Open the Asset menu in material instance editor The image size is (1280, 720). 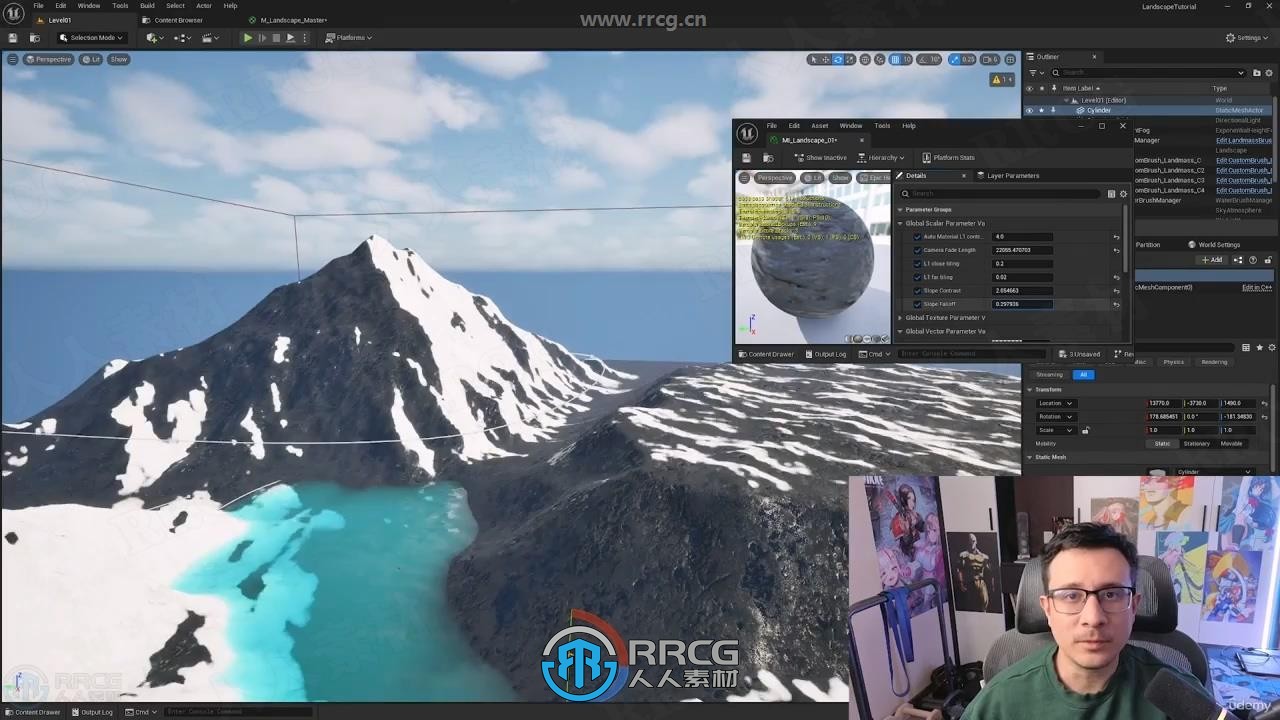pyautogui.click(x=820, y=126)
